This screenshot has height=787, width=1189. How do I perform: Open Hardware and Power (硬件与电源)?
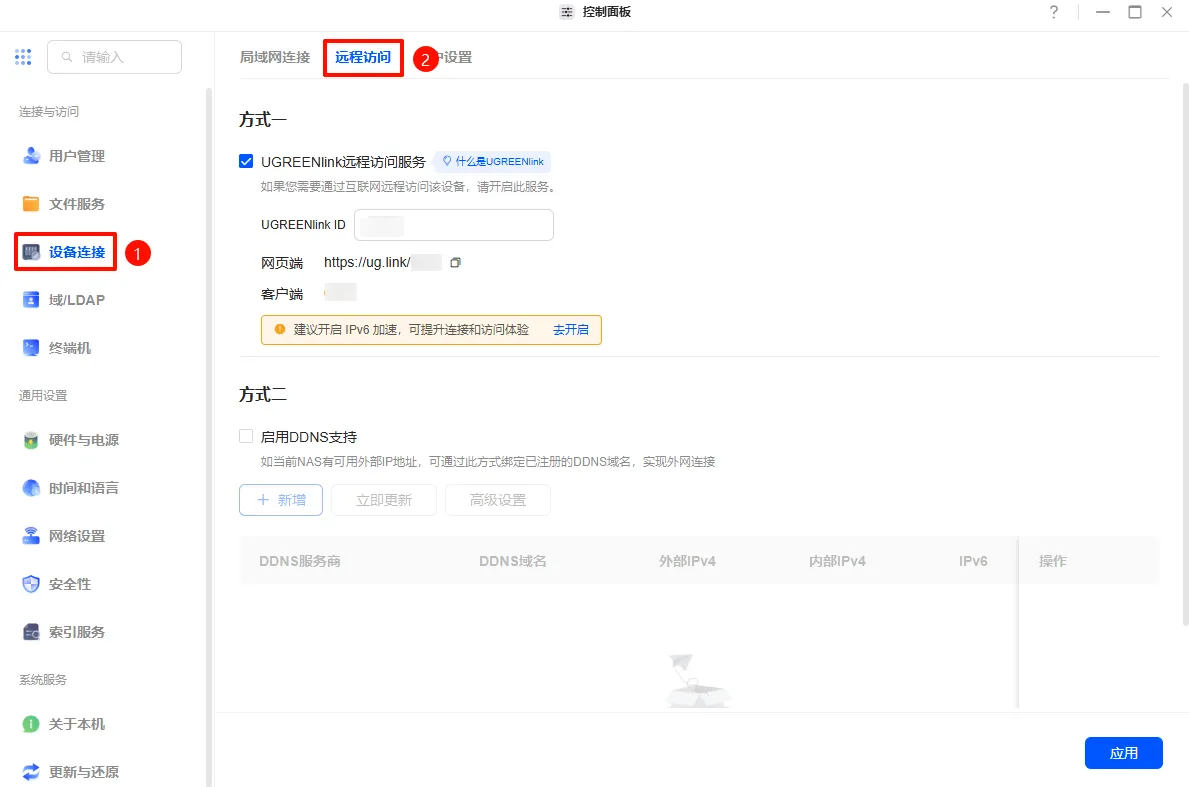[83, 440]
